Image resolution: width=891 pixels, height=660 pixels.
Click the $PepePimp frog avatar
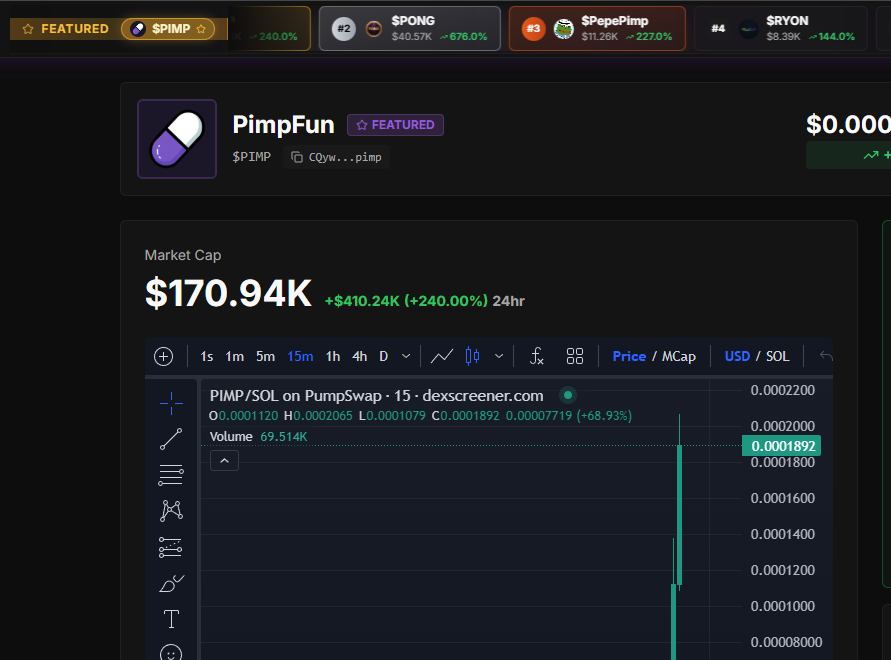pos(564,28)
